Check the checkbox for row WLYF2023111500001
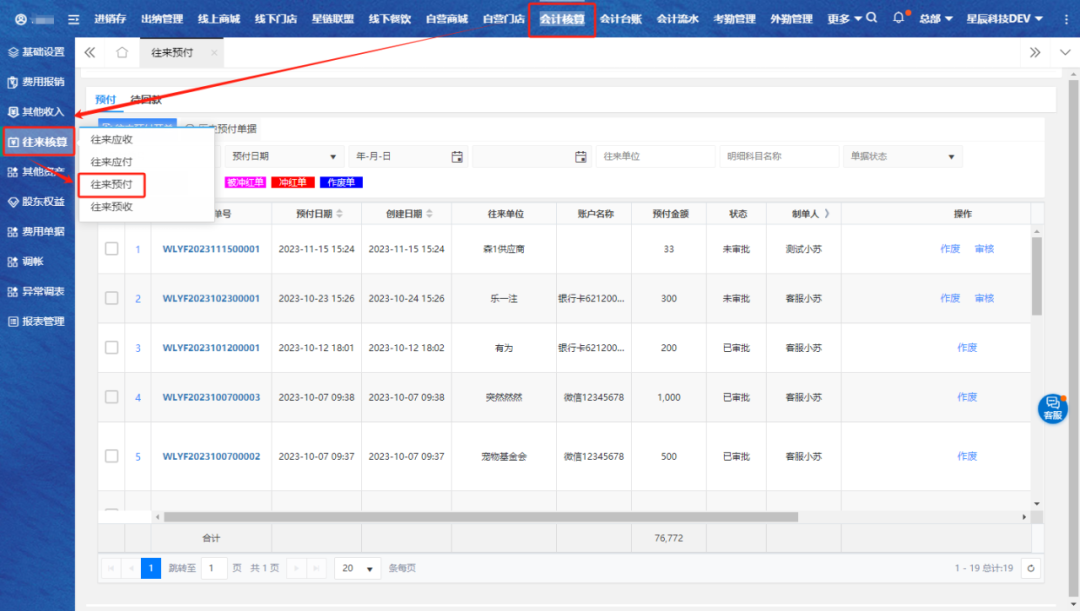This screenshot has height=611, width=1080. click(112, 249)
